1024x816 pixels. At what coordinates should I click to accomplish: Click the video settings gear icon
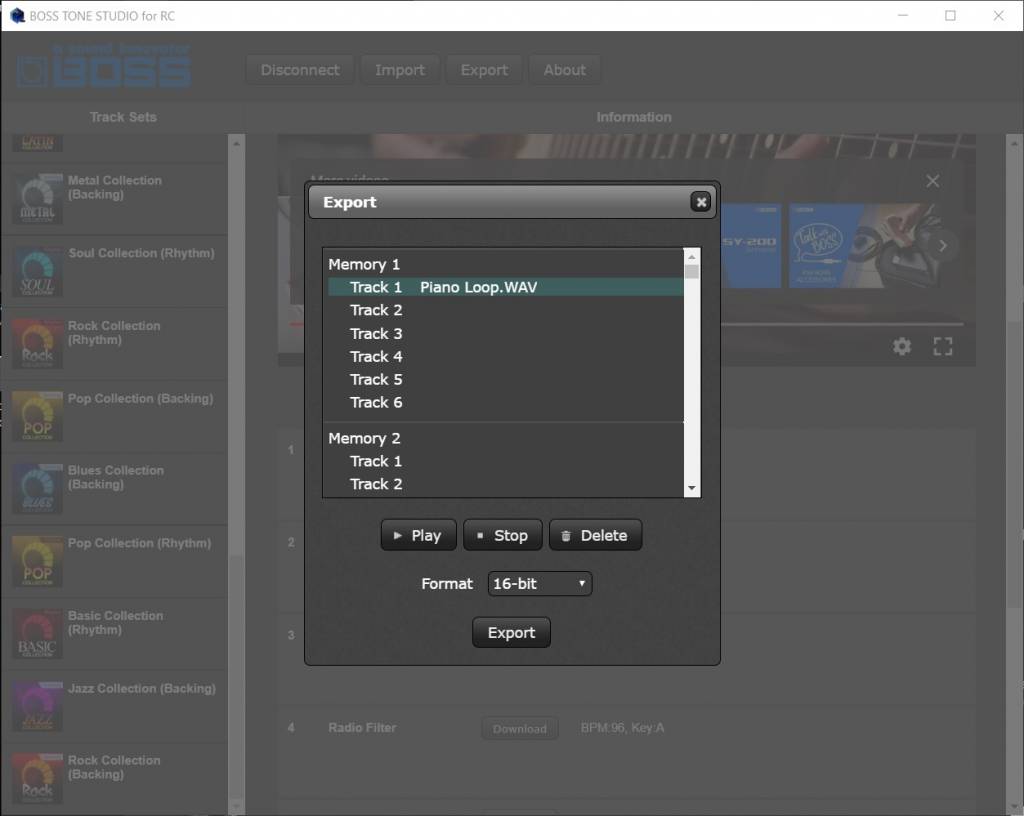coord(902,346)
